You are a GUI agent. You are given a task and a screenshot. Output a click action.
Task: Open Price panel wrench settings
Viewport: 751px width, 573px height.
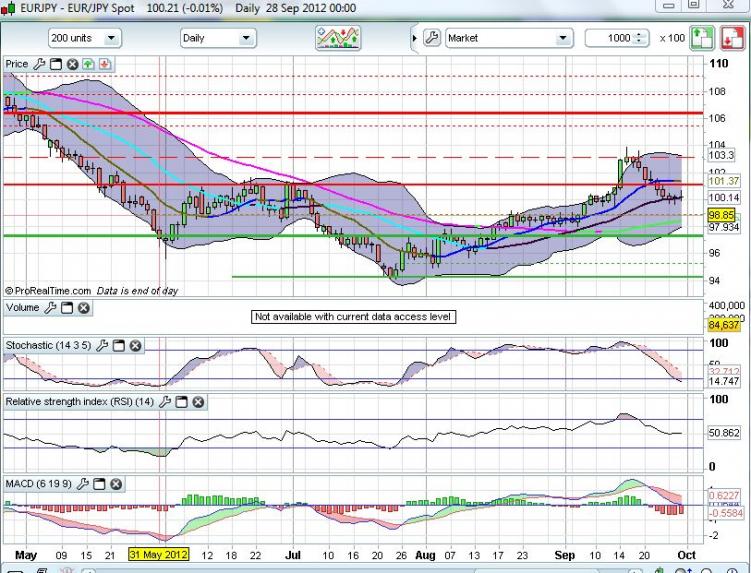coord(40,64)
